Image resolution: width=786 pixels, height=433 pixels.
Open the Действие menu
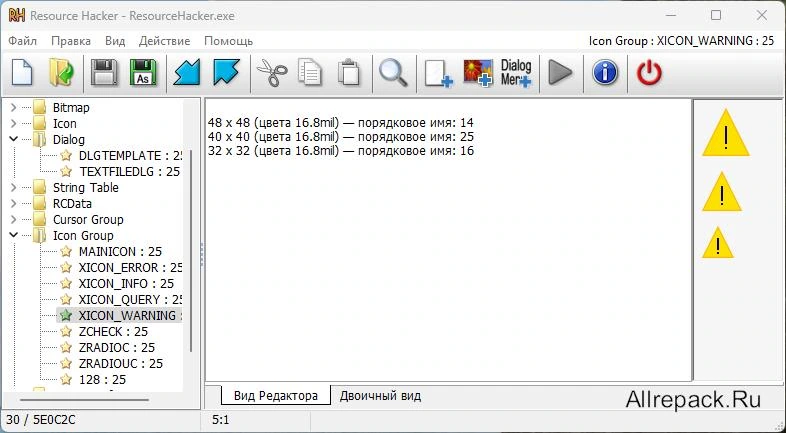(164, 41)
